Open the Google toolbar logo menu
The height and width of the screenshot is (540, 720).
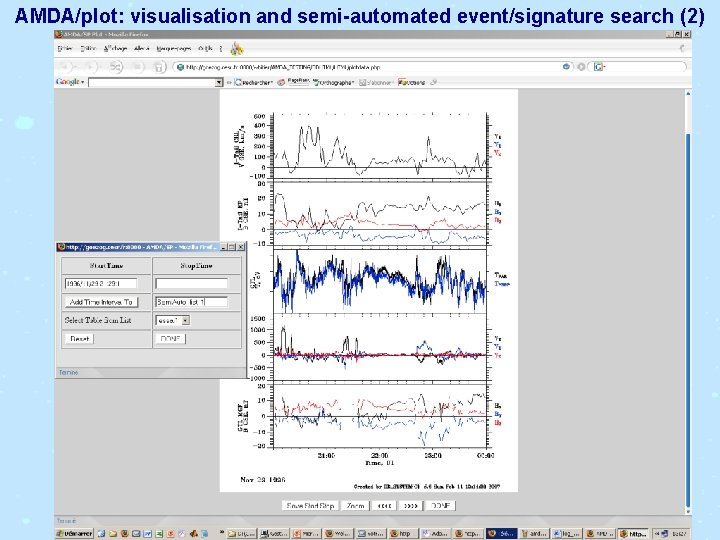click(70, 82)
